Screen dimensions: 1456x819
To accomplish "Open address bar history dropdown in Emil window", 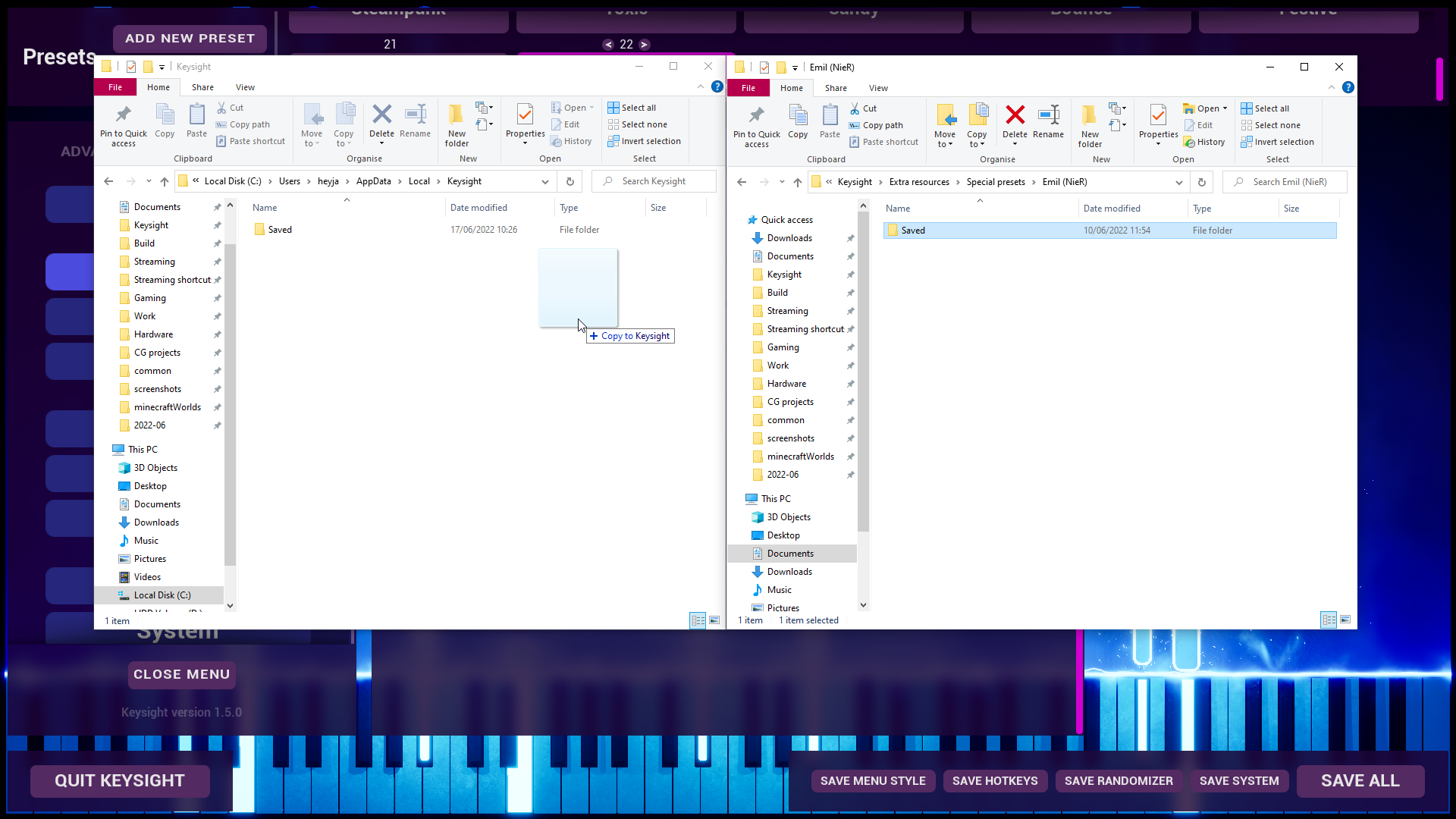I will [x=1178, y=182].
